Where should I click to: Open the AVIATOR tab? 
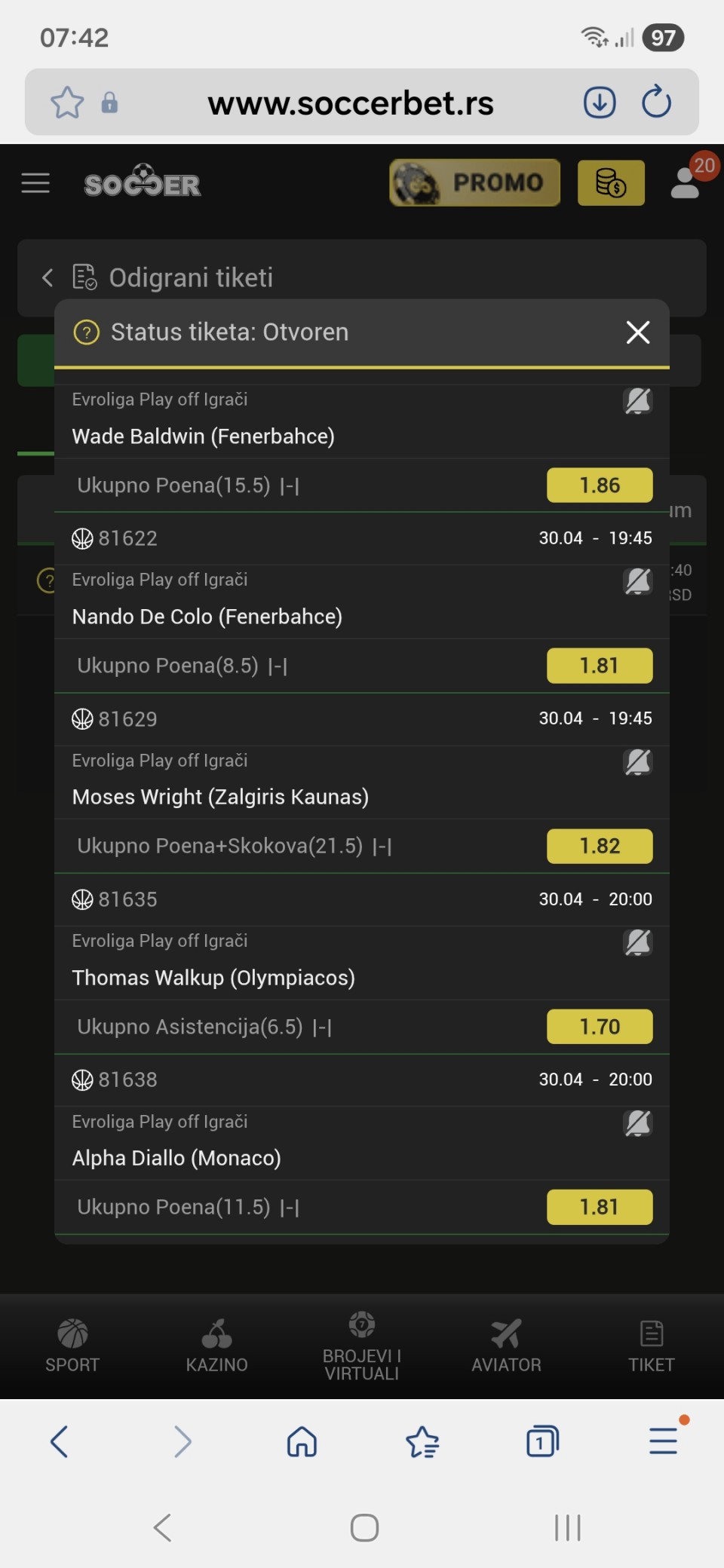pyautogui.click(x=506, y=1346)
